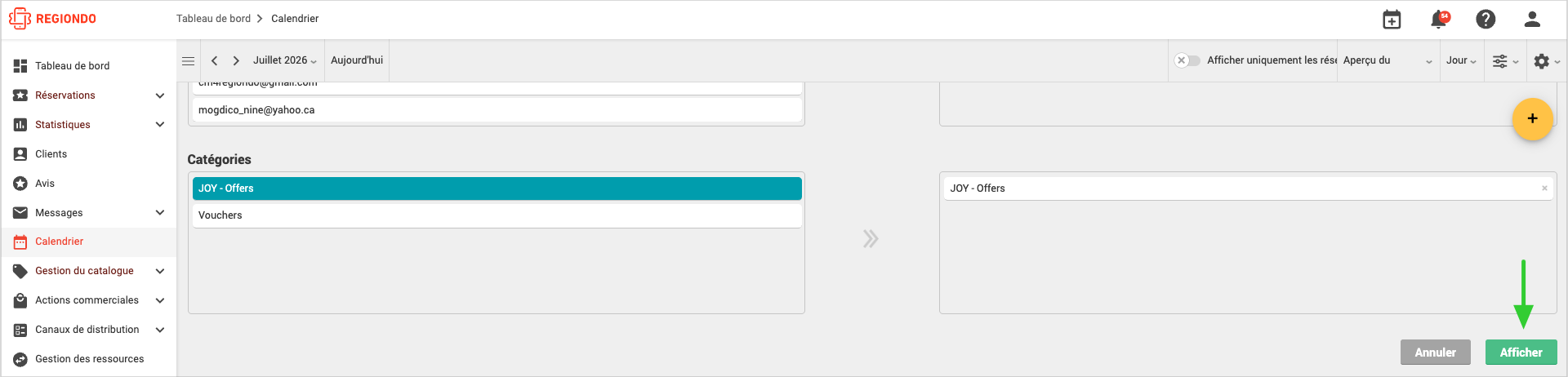Toggle Afficher uniquement les réservations switch
This screenshot has width=1568, height=377.
coord(1187,60)
